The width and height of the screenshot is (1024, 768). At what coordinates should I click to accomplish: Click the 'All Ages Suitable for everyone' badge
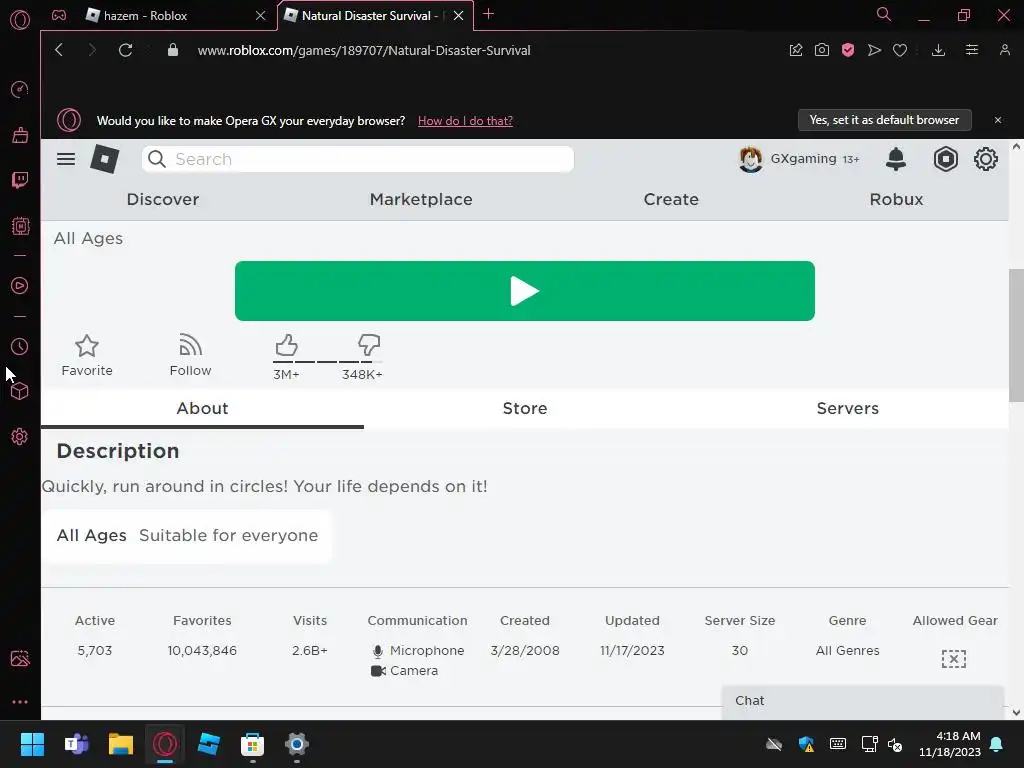click(187, 536)
